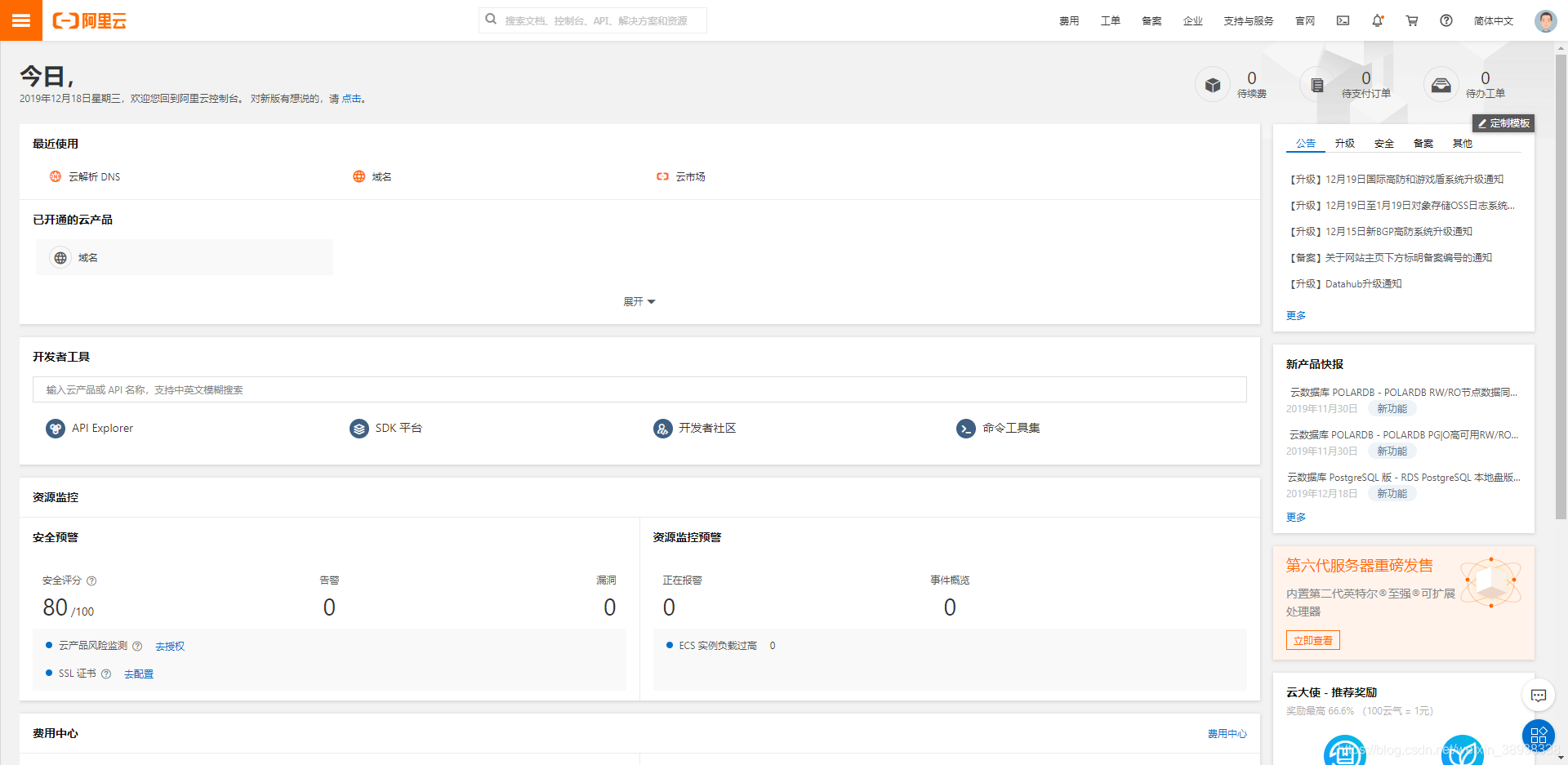Viewport: 1568px width, 765px height.
Task: Click the 定制模板 customize button
Action: [x=1503, y=123]
